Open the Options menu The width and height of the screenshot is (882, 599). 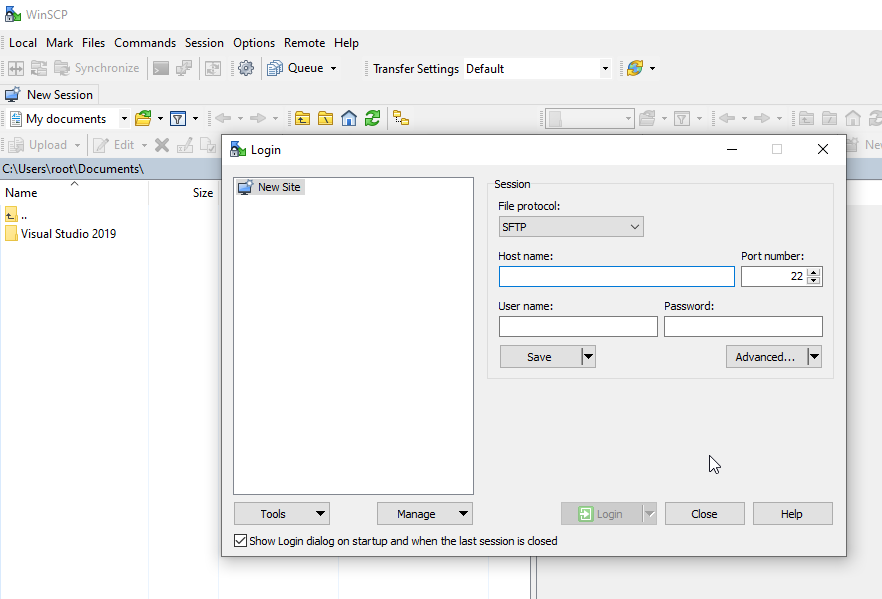point(254,43)
